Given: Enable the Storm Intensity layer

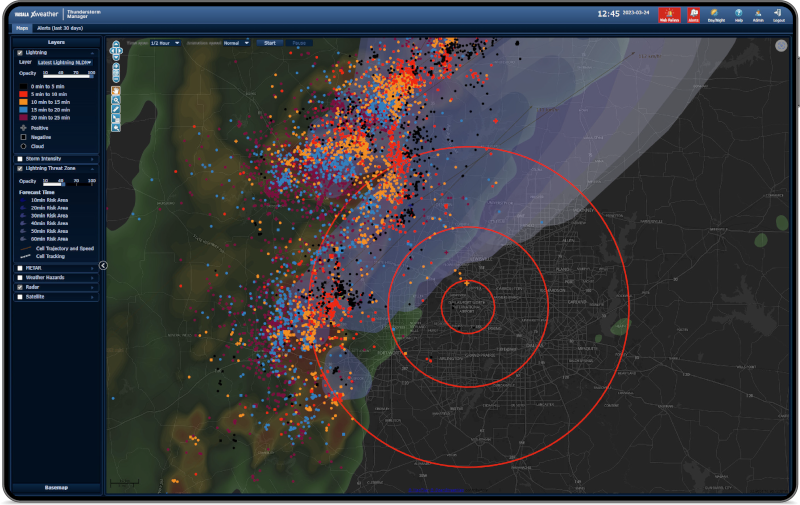Looking at the screenshot, I should coord(20,158).
